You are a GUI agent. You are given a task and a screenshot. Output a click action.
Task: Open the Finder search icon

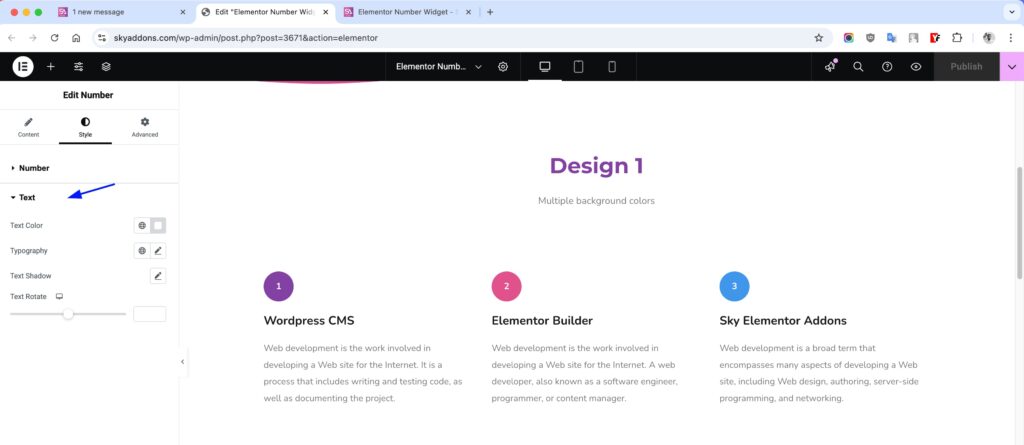858,67
